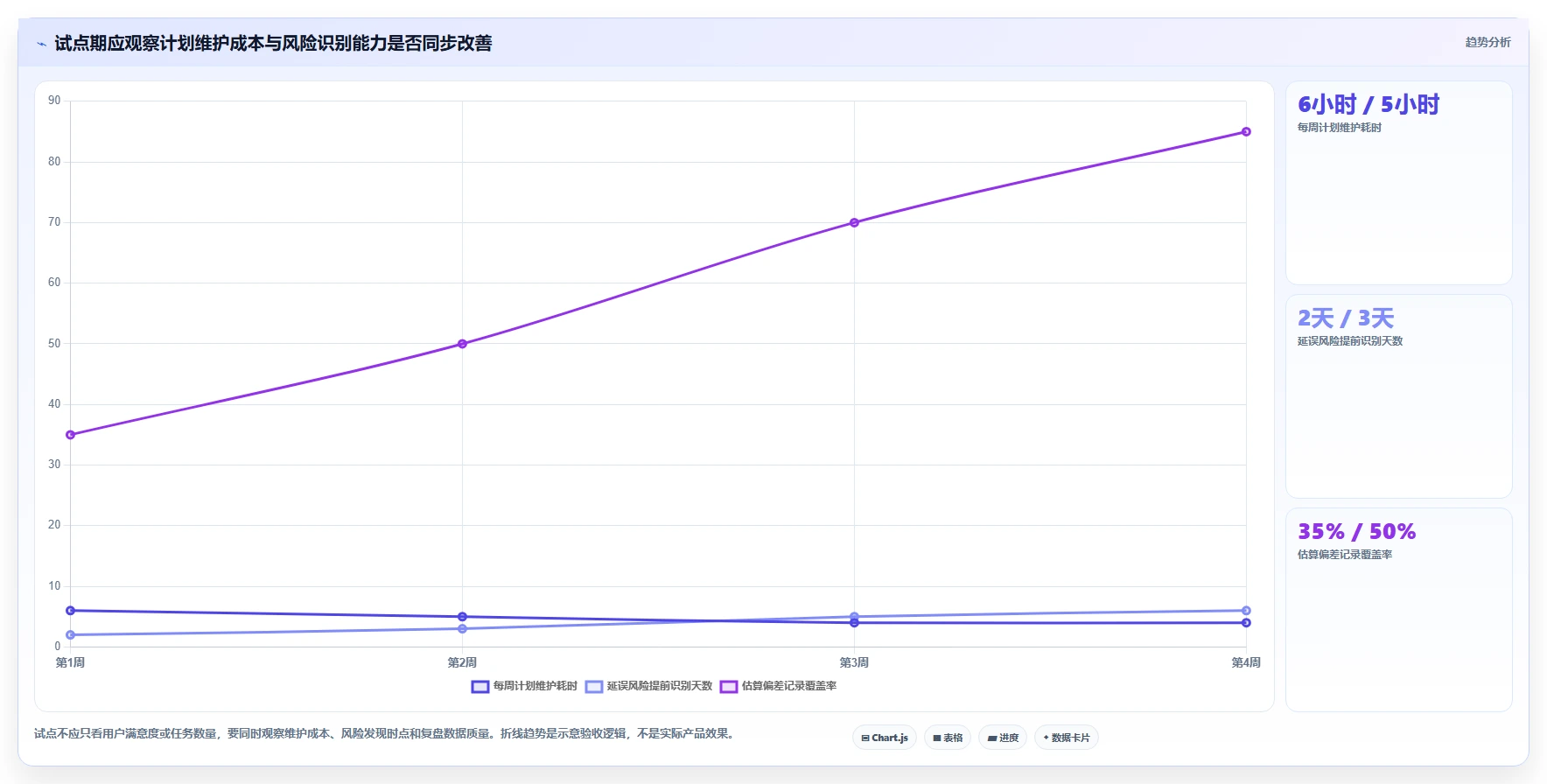The height and width of the screenshot is (784, 1547).
Task: Click the chart heading 试点期应观察计划维护成本
Action: coord(273,44)
